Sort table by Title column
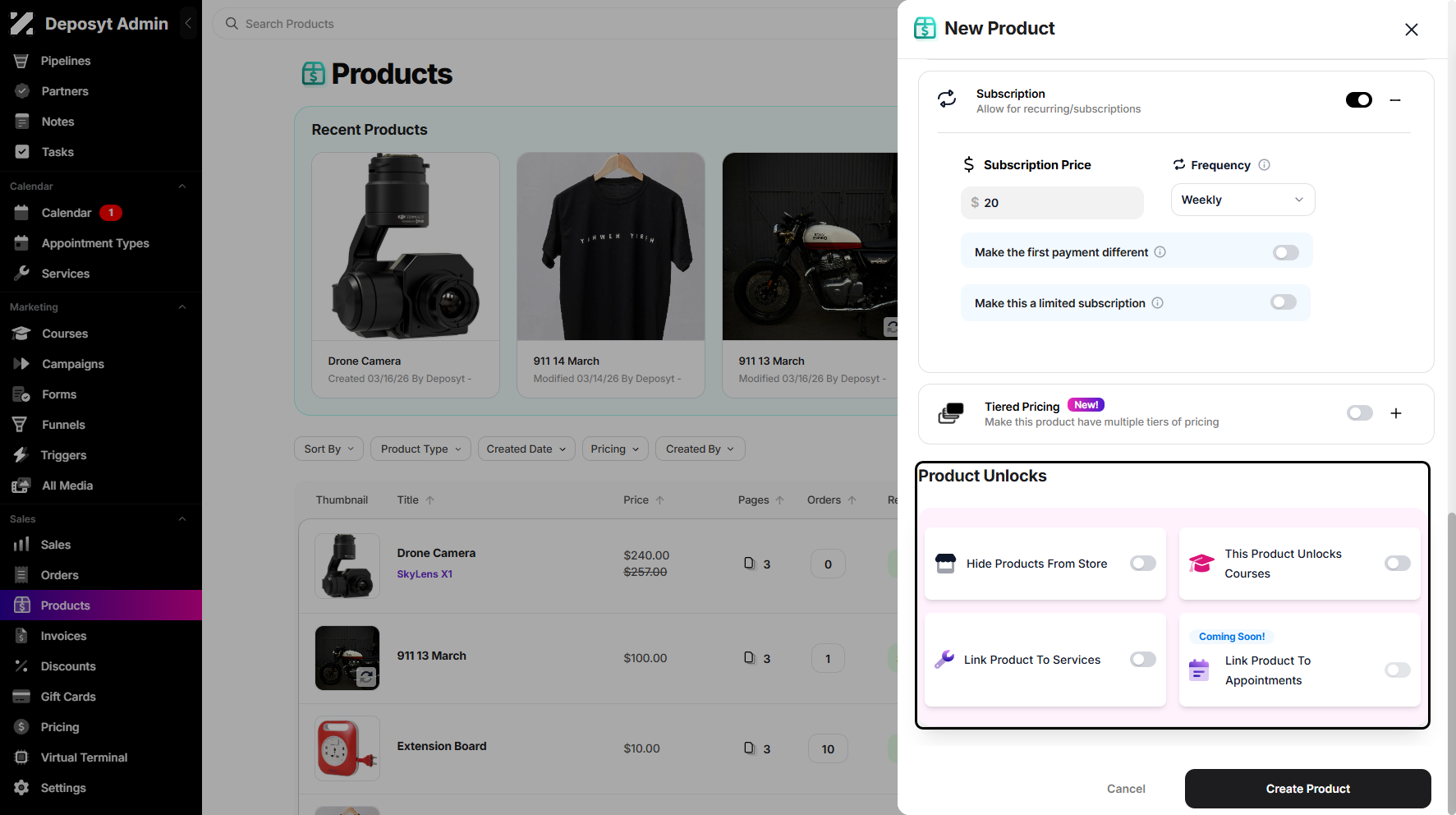Viewport: 1456px width, 815px height. point(416,500)
